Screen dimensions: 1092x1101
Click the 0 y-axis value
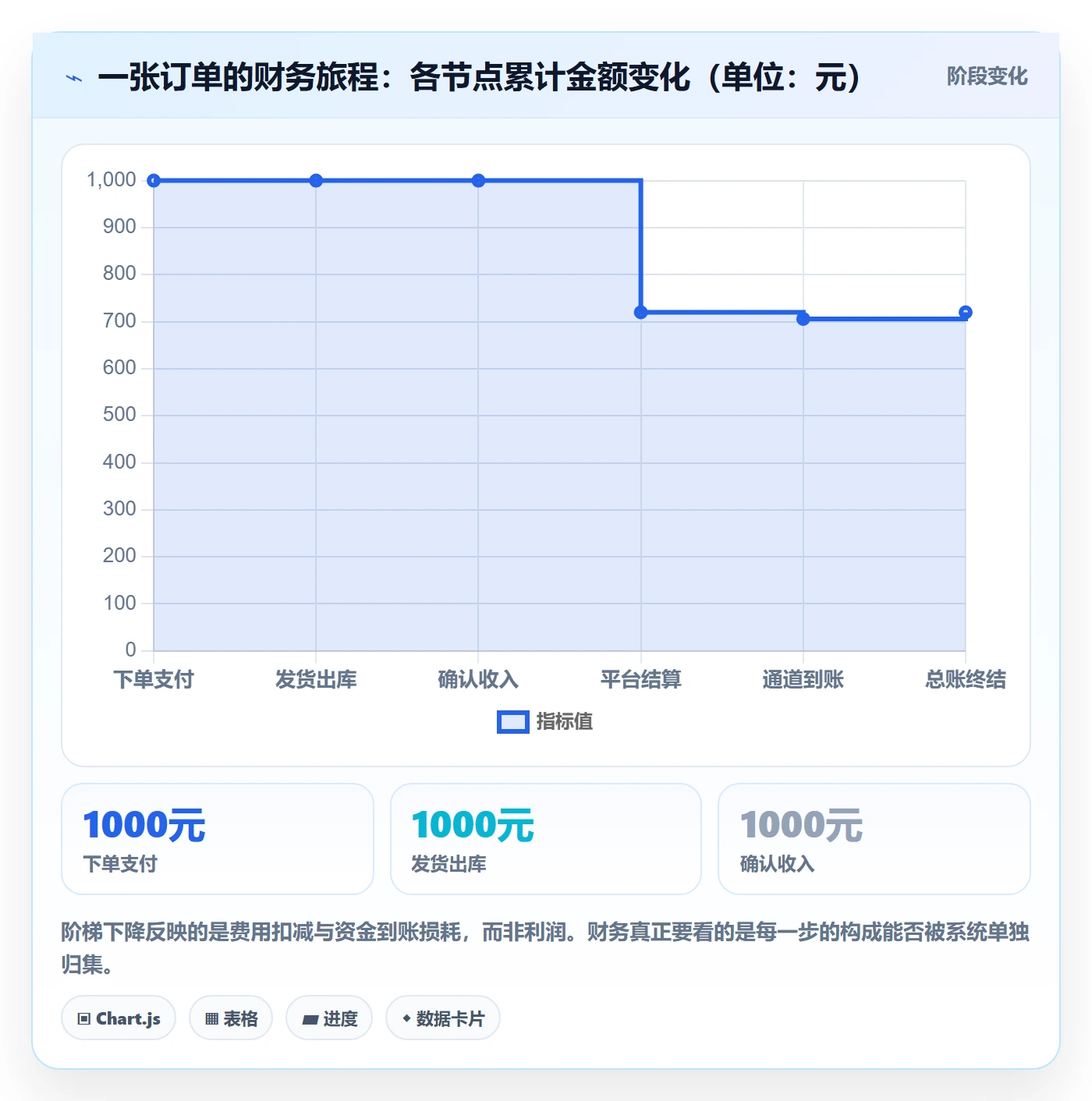(x=130, y=650)
